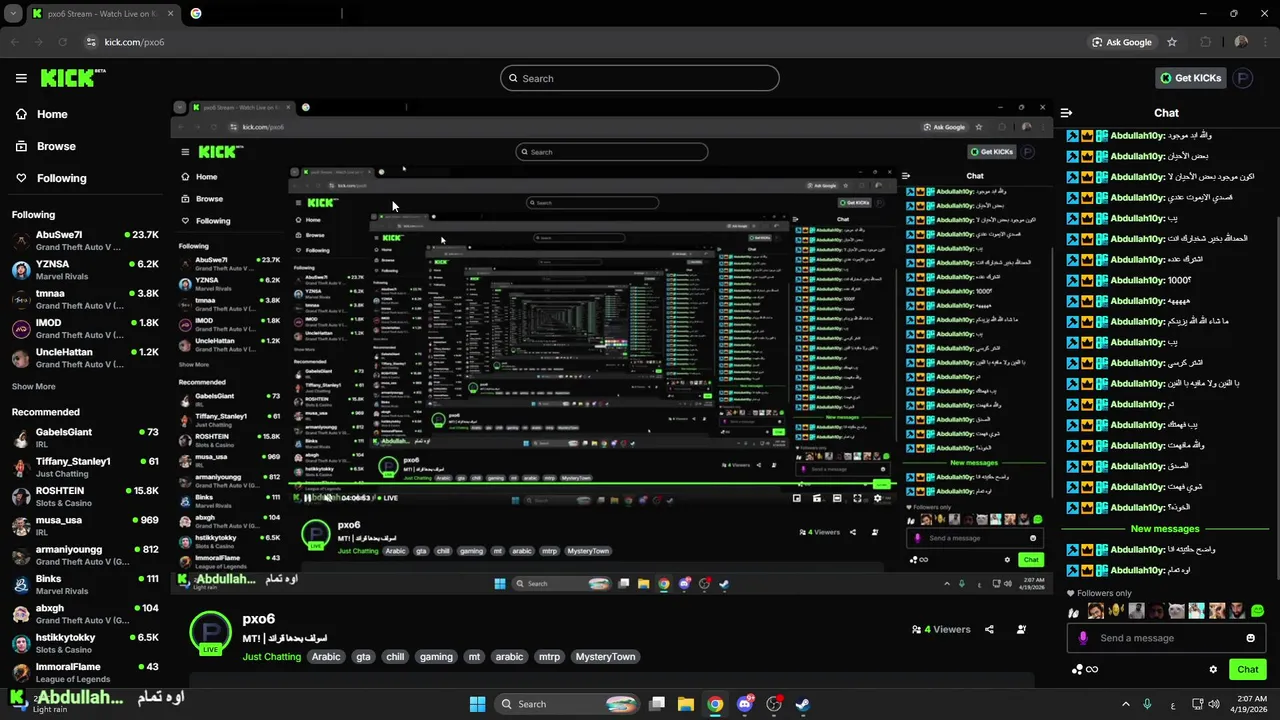The height and width of the screenshot is (720, 1280).
Task: Click the live stream video player
Action: 610,345
